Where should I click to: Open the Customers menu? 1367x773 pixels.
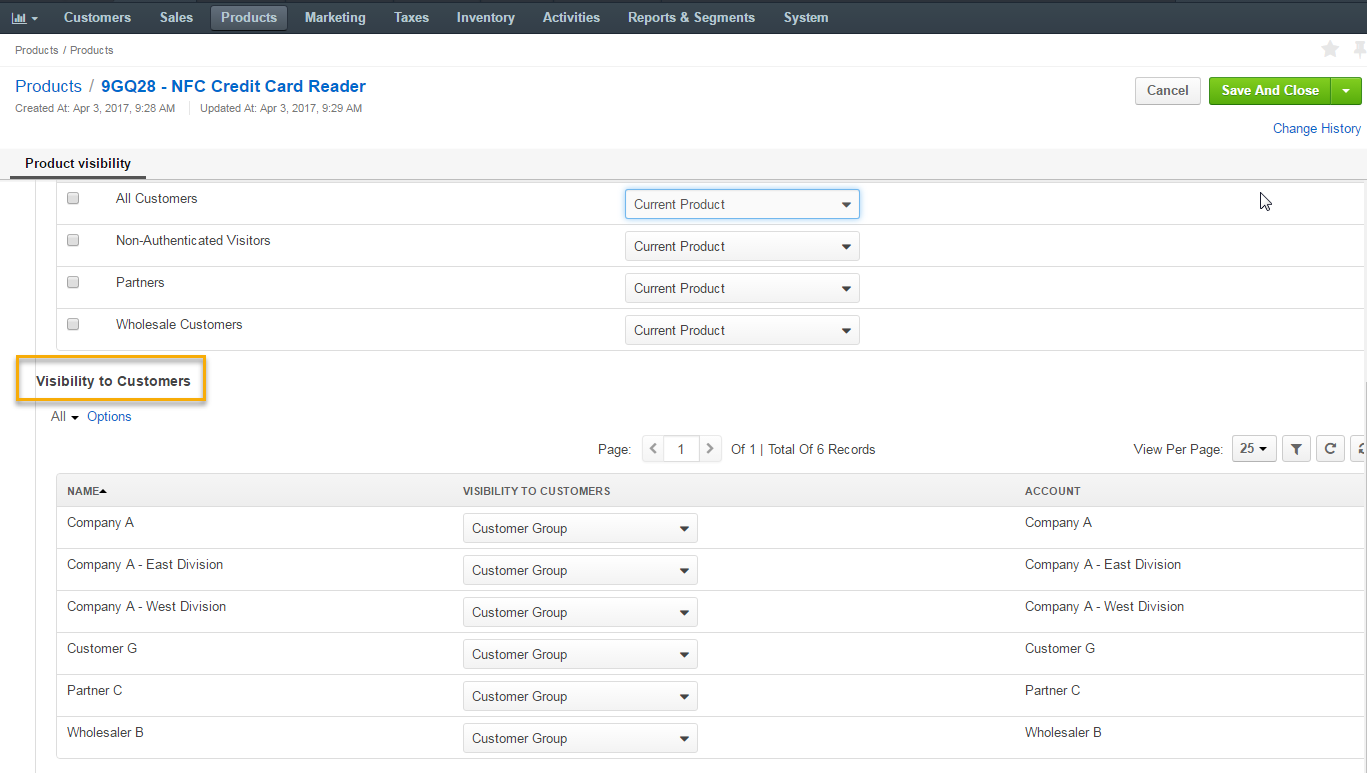coord(97,18)
